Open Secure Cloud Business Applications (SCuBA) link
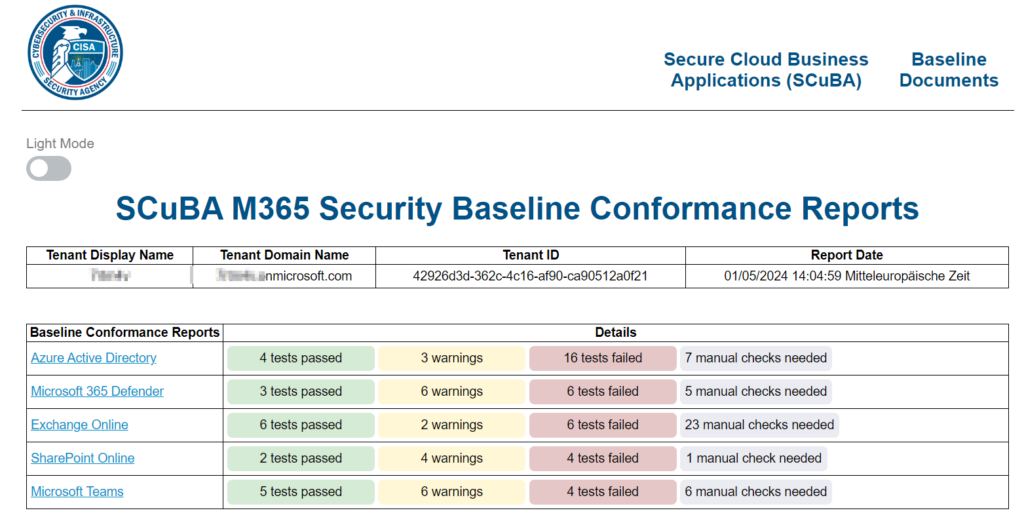This screenshot has width=1024, height=519. pos(766,70)
